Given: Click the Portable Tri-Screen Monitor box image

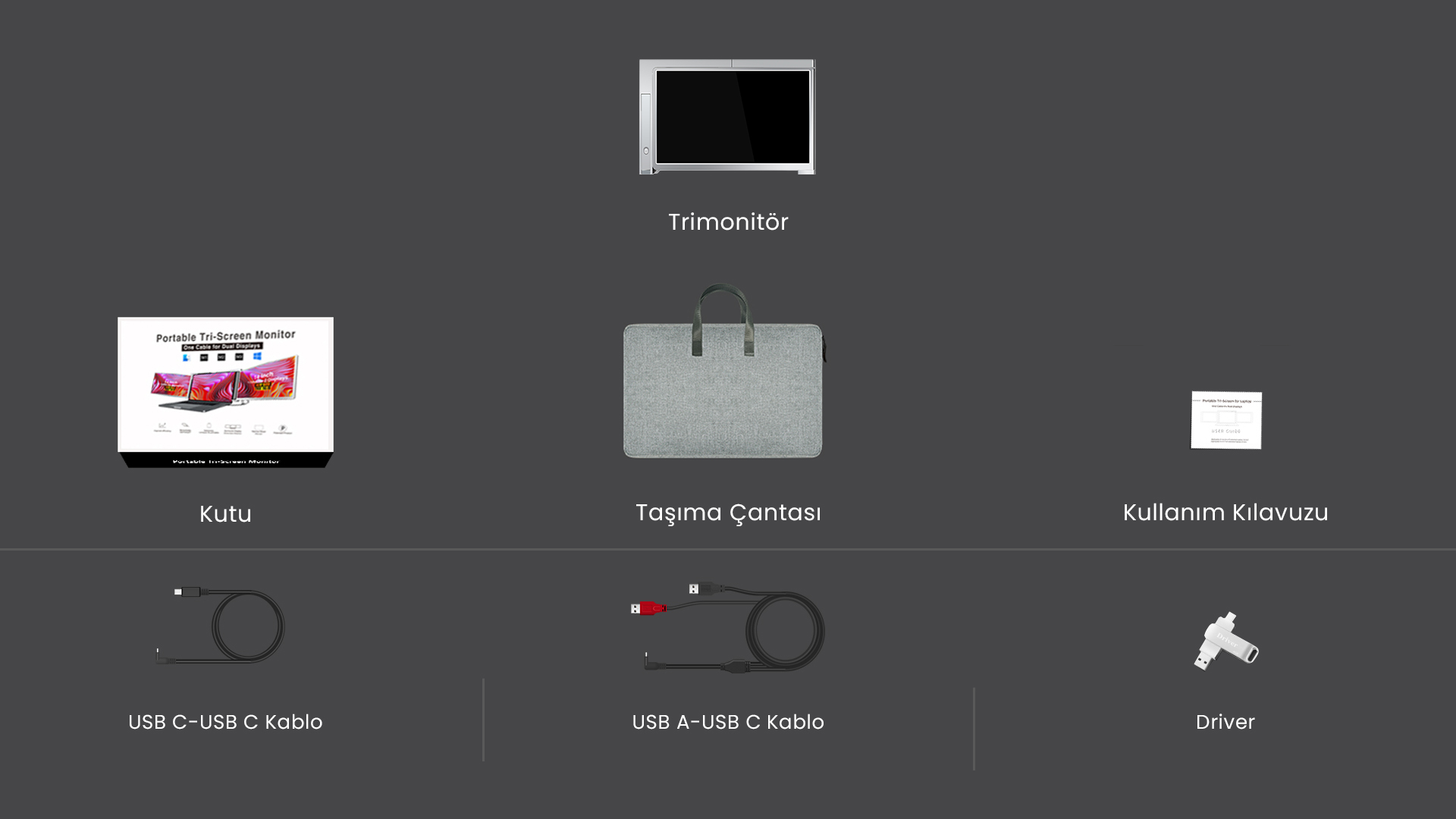Looking at the screenshot, I should coord(226,392).
